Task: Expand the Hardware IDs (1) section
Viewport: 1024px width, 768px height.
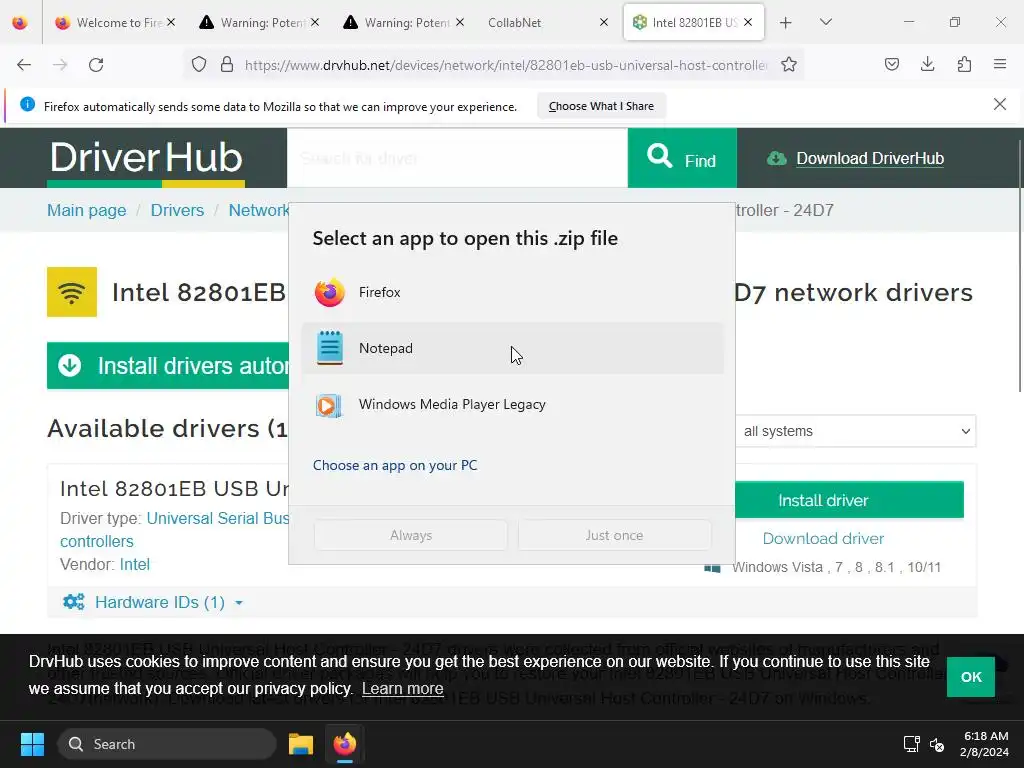Action: 159,602
